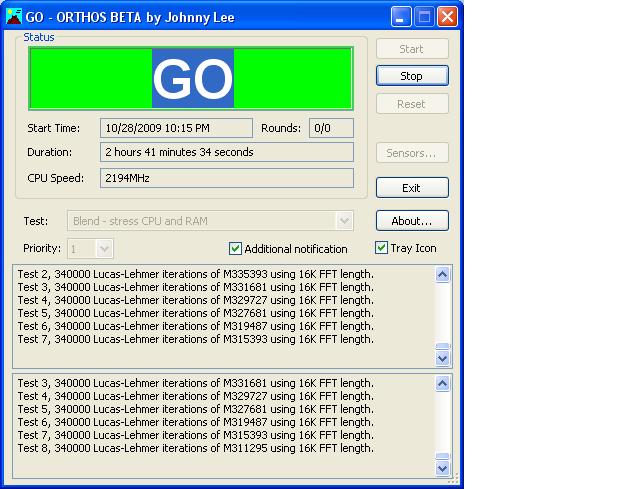Image resolution: width=640 pixels, height=489 pixels.
Task: Select 'Test 4' M329727 line in second log
Action: tap(196, 396)
